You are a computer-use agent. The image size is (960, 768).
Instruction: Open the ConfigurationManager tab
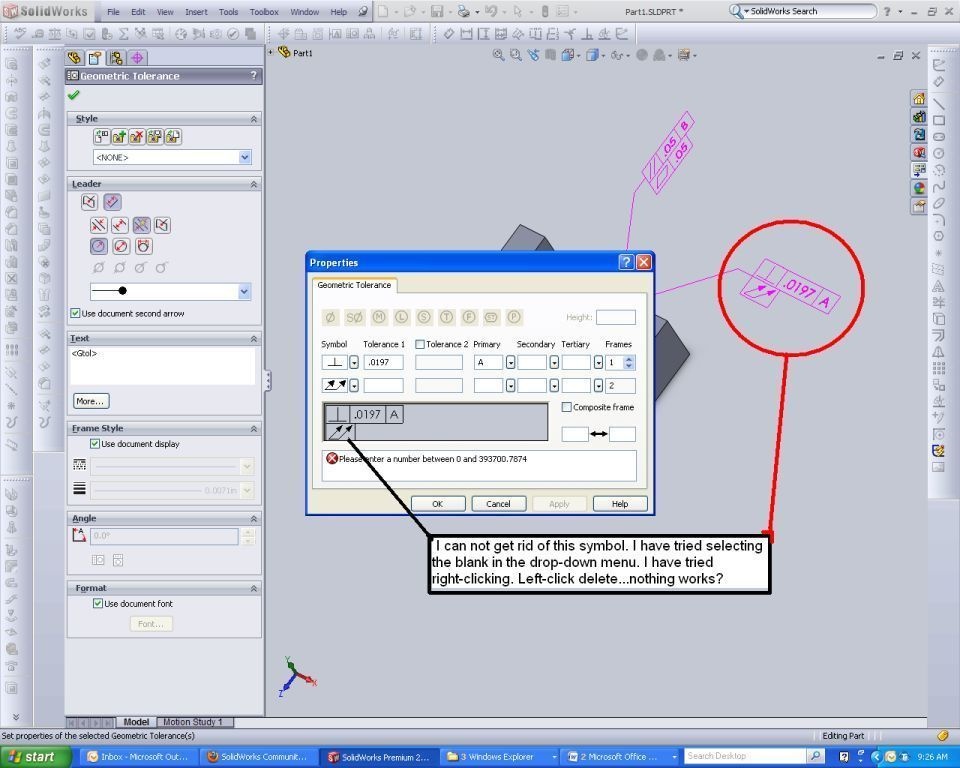116,58
